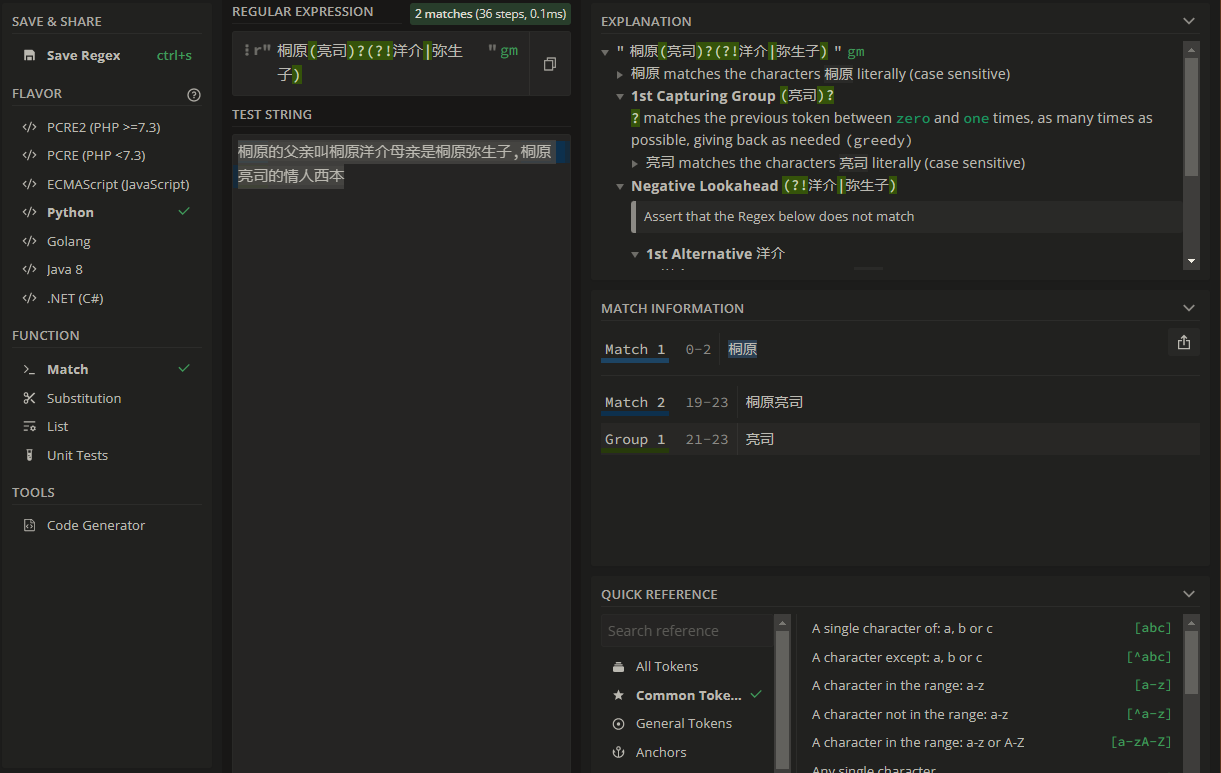Click the drag handle before the regex delimiter

pos(245,49)
